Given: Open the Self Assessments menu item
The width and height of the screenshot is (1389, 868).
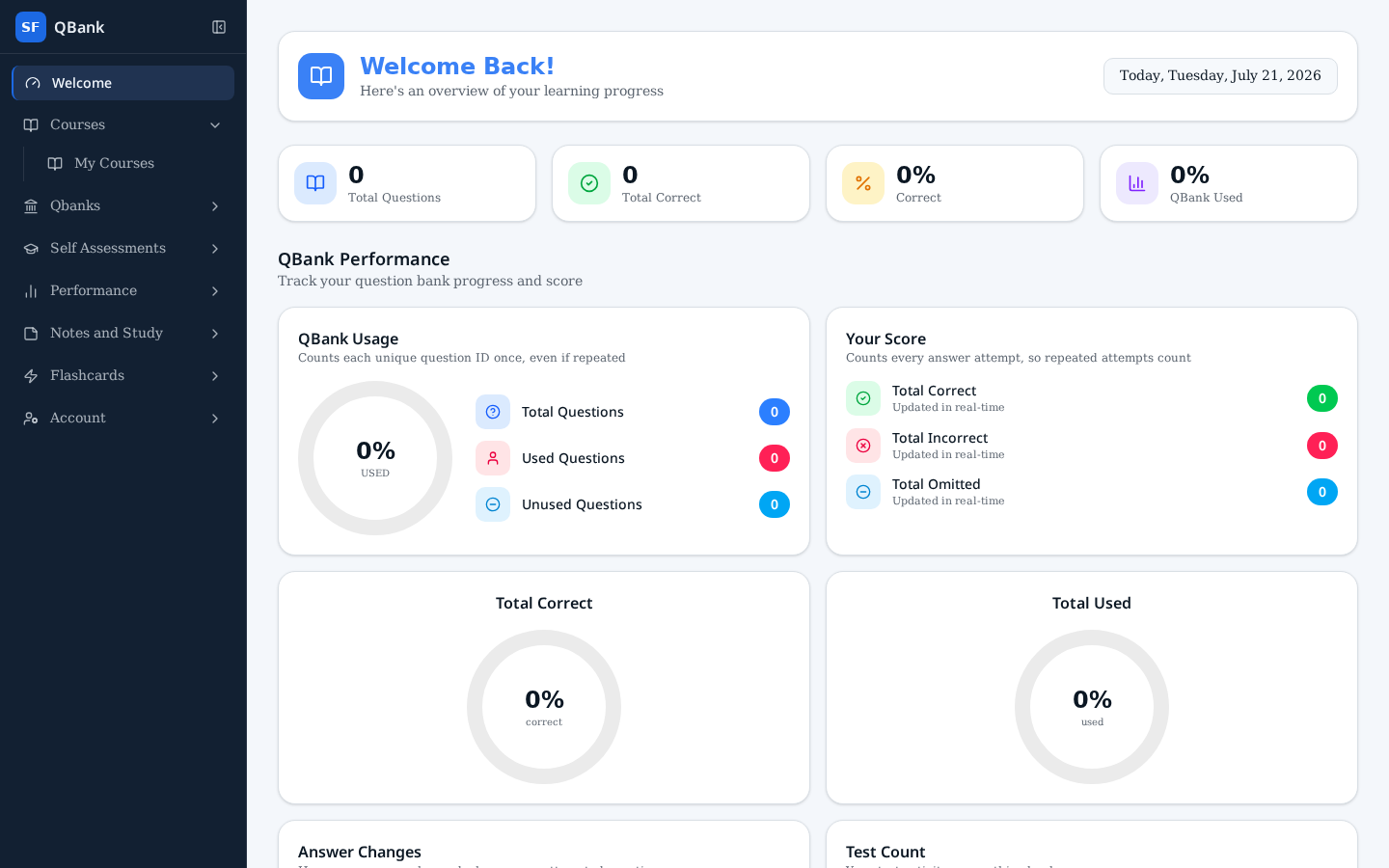Looking at the screenshot, I should tap(123, 249).
